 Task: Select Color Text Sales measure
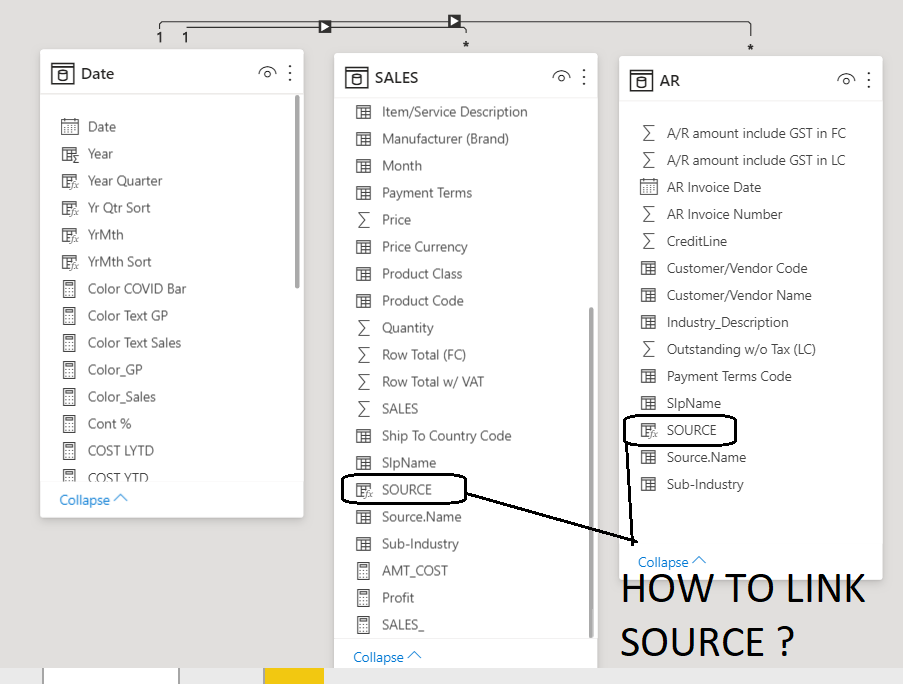(x=134, y=343)
